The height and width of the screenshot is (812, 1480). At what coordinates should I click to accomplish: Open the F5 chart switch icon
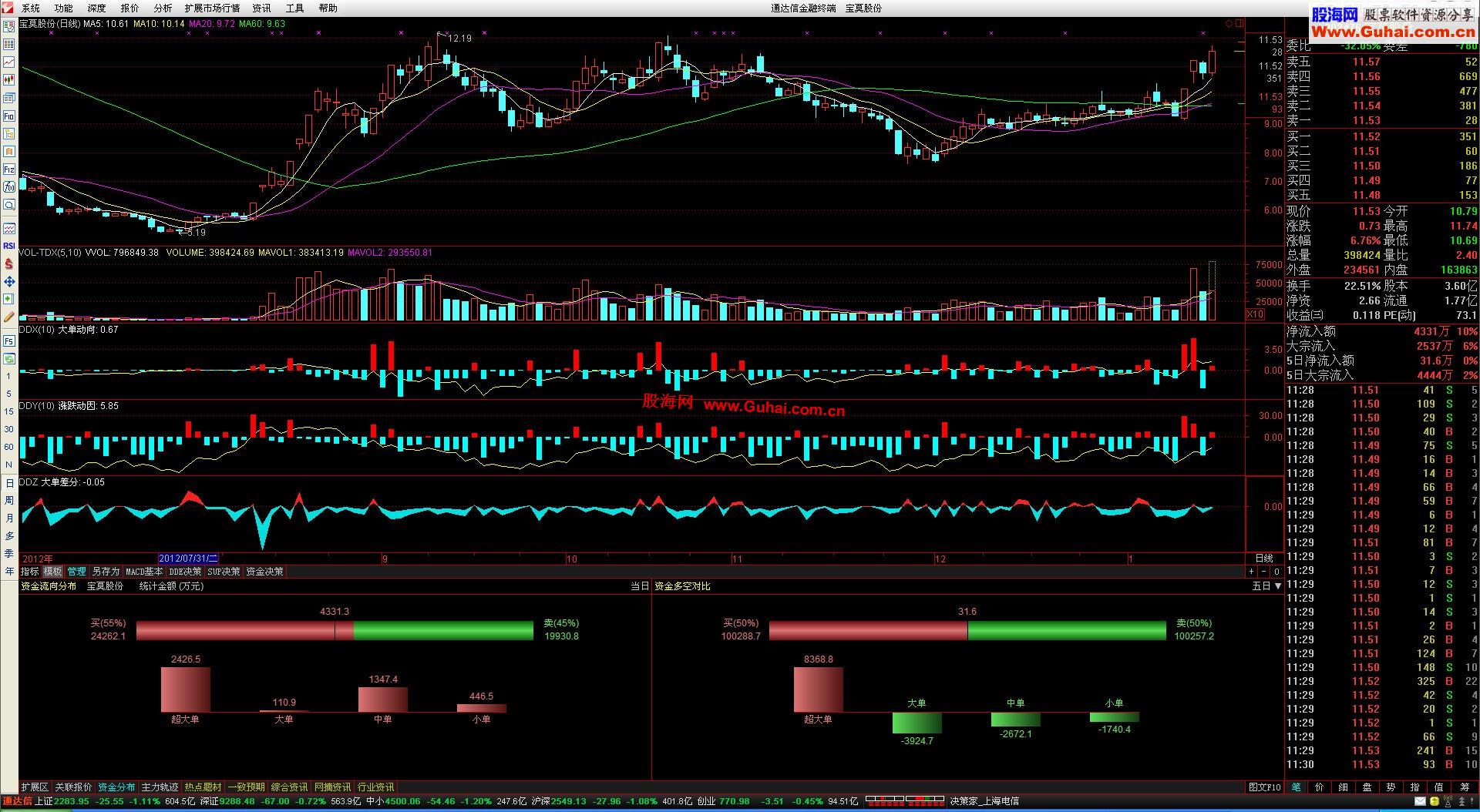click(9, 341)
